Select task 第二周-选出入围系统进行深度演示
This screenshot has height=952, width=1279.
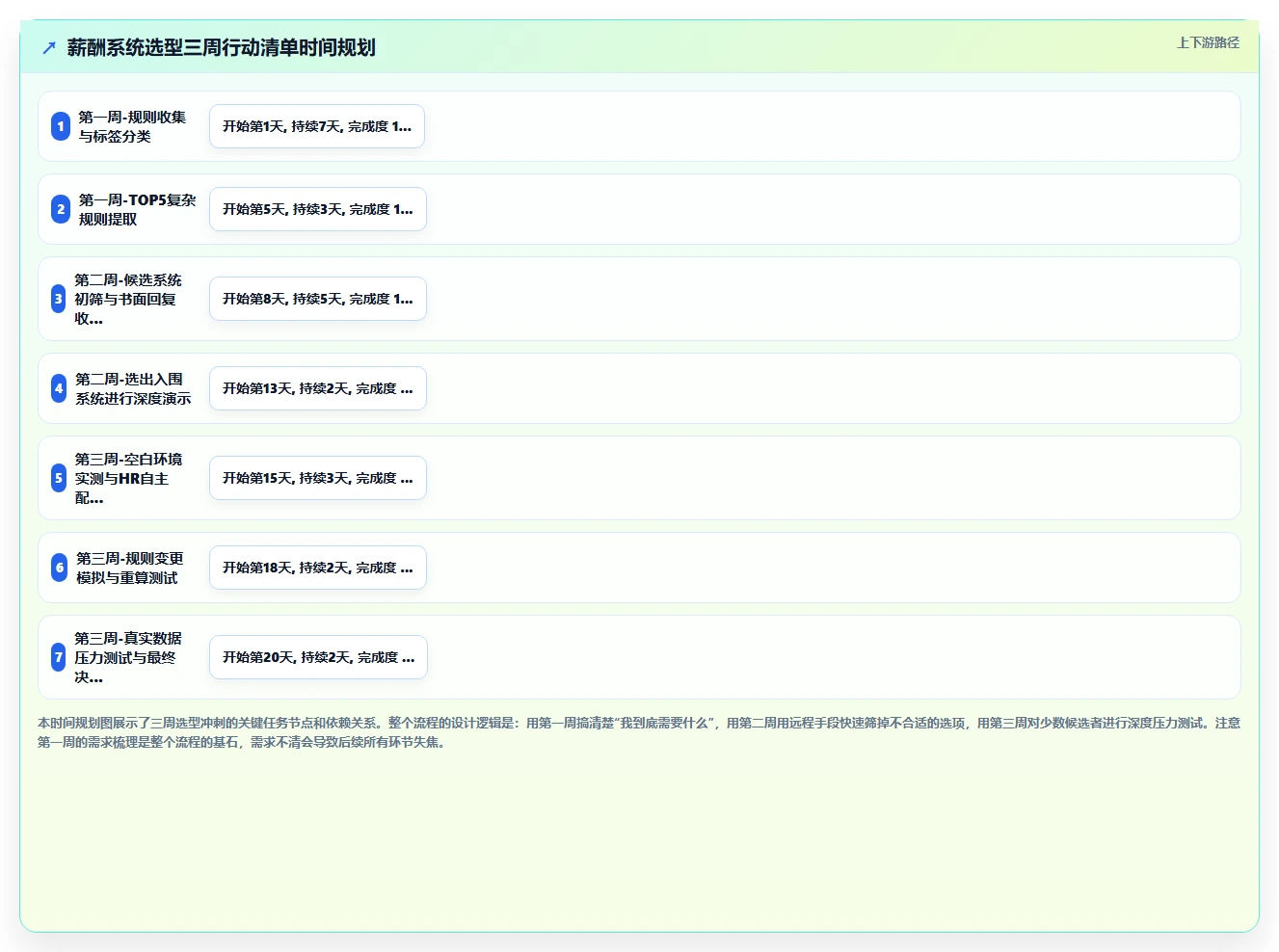[133, 388]
